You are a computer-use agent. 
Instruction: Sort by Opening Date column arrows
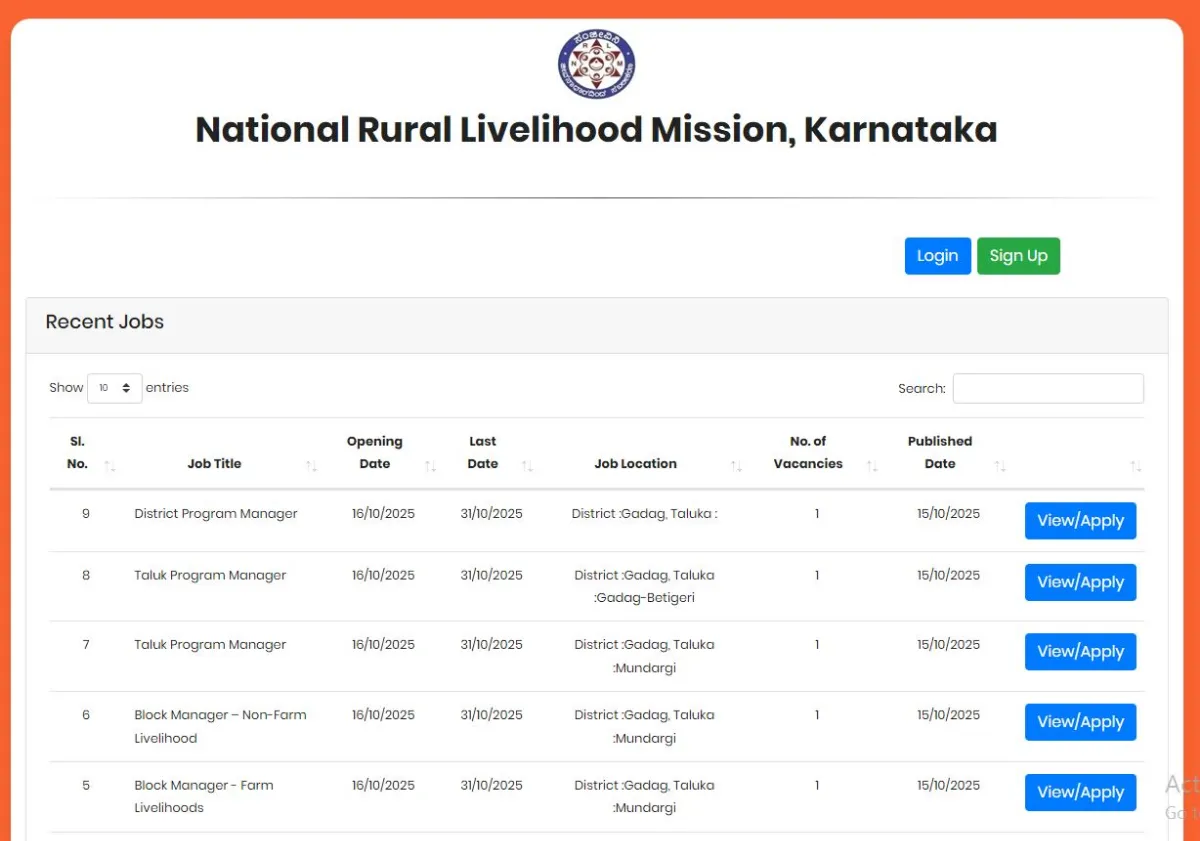(x=430, y=466)
